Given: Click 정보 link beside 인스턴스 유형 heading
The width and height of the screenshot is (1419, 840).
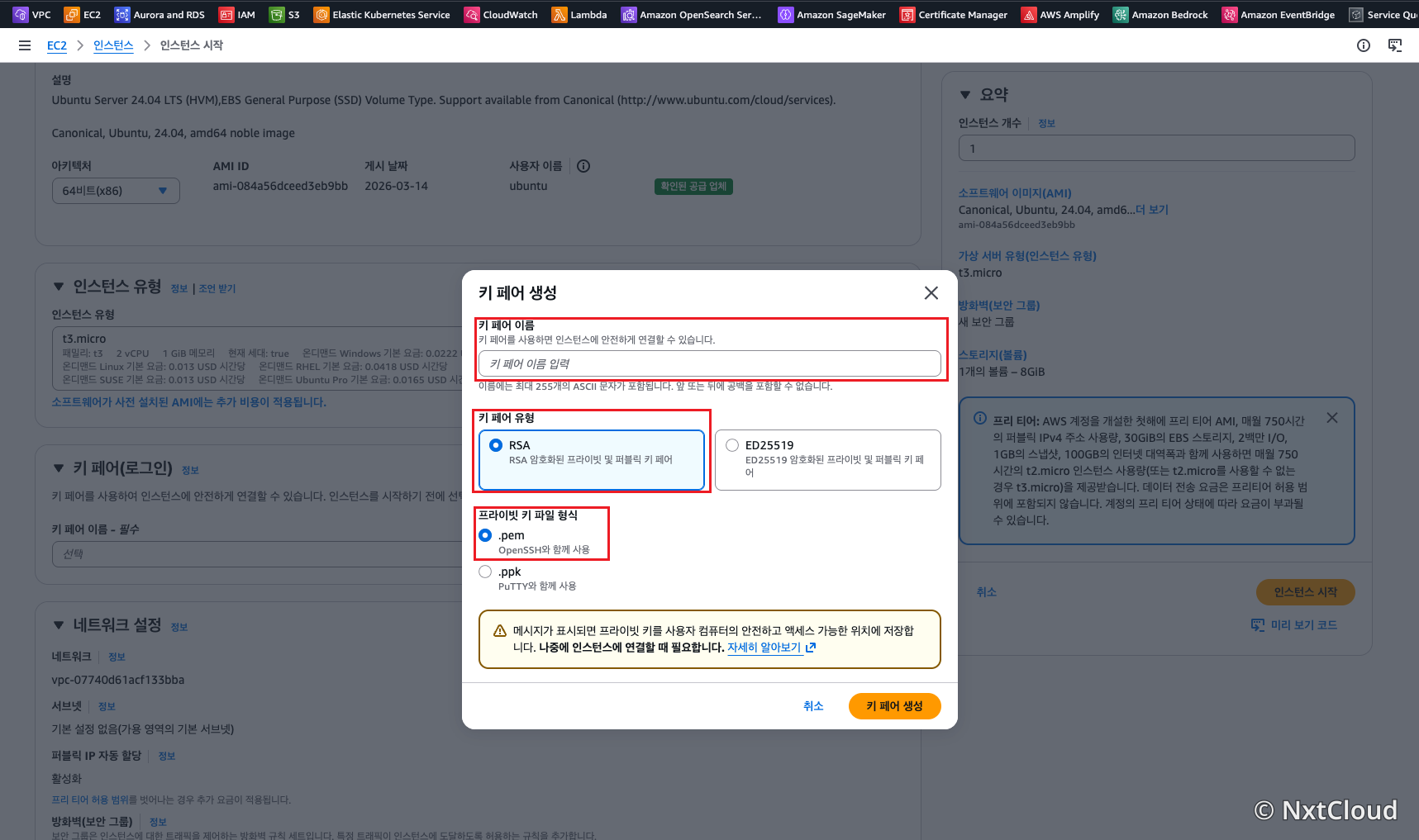Looking at the screenshot, I should click(179, 288).
